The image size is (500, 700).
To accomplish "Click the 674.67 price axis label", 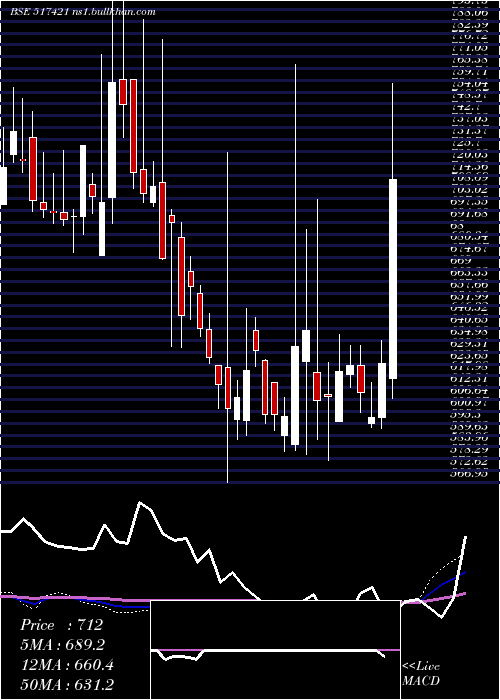I will pyautogui.click(x=469, y=249).
